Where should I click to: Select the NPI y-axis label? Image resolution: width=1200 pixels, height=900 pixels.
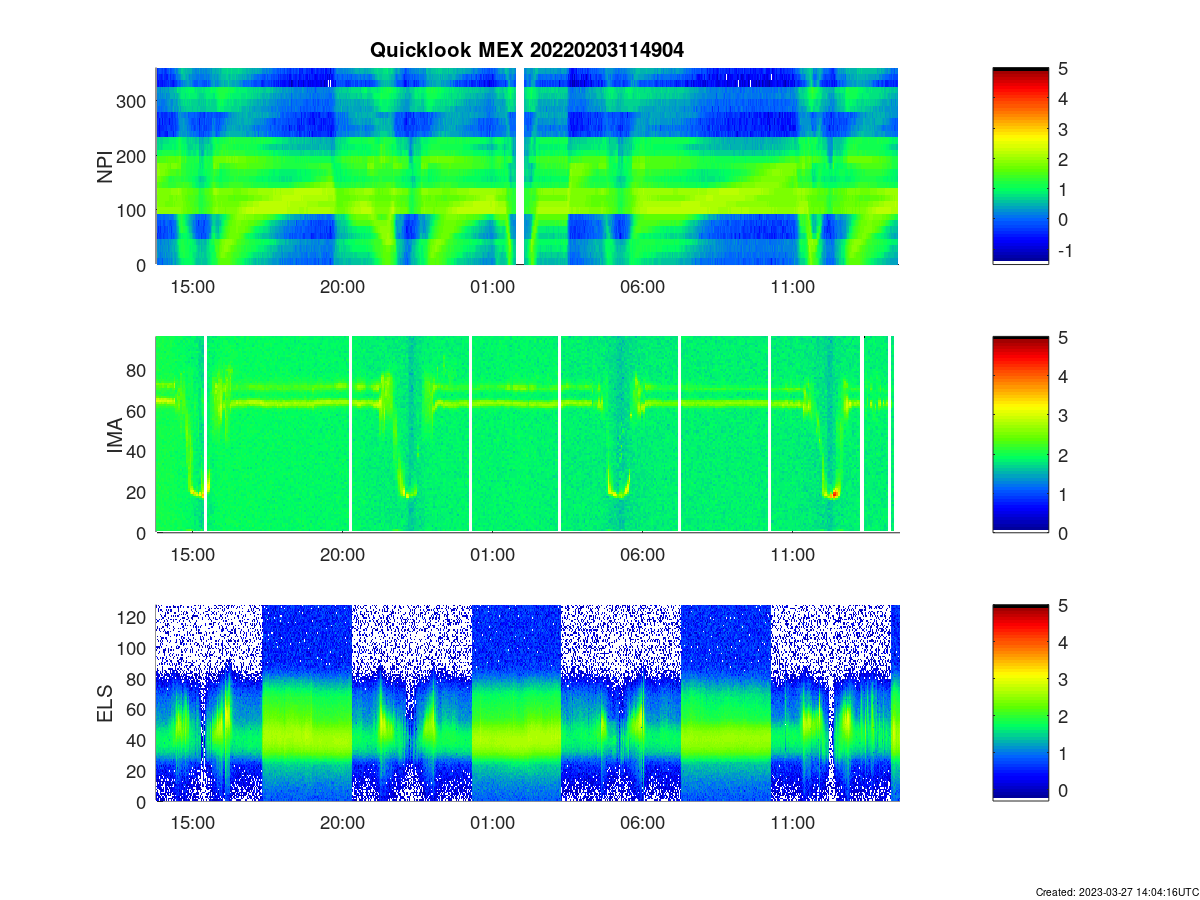[105, 166]
